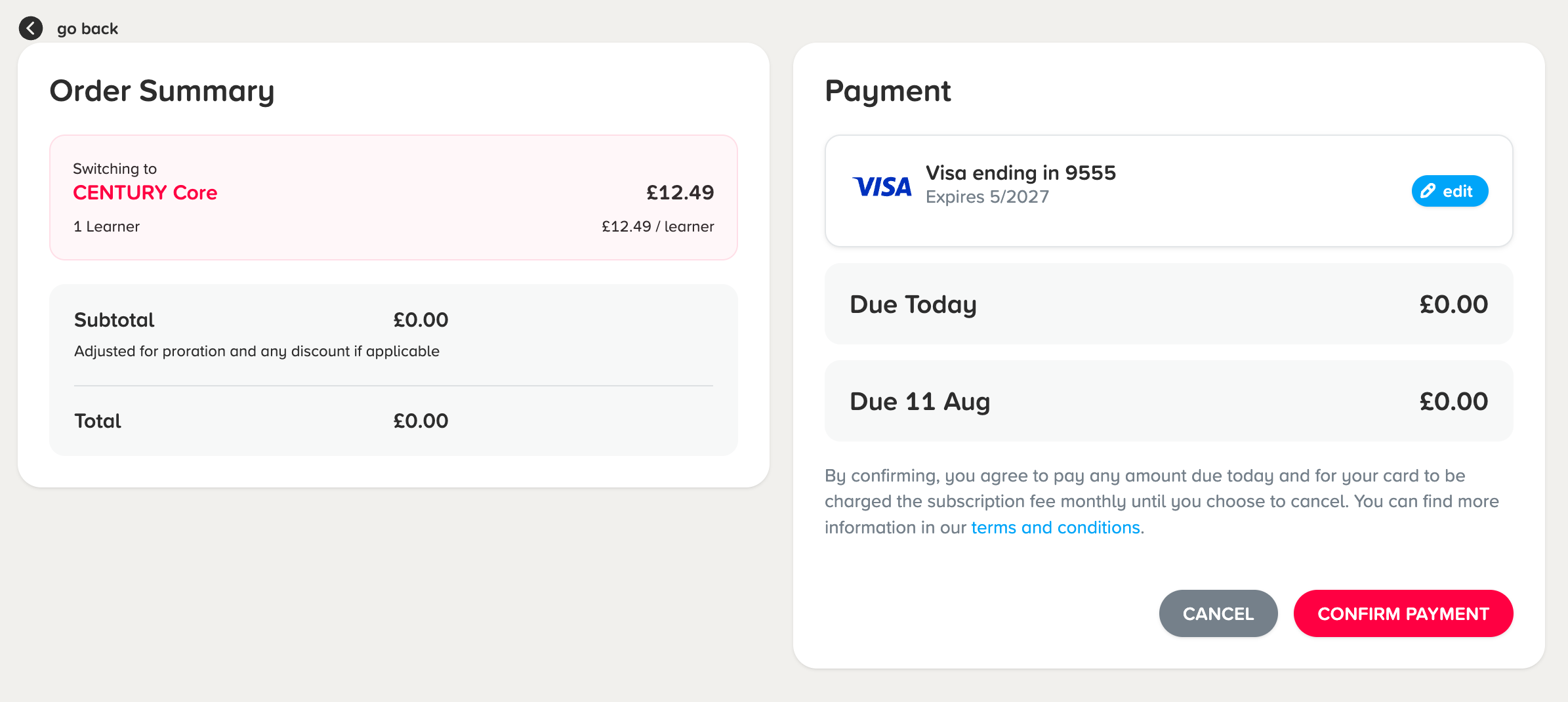Select the Visa ending in 9555 card

[x=1168, y=191]
